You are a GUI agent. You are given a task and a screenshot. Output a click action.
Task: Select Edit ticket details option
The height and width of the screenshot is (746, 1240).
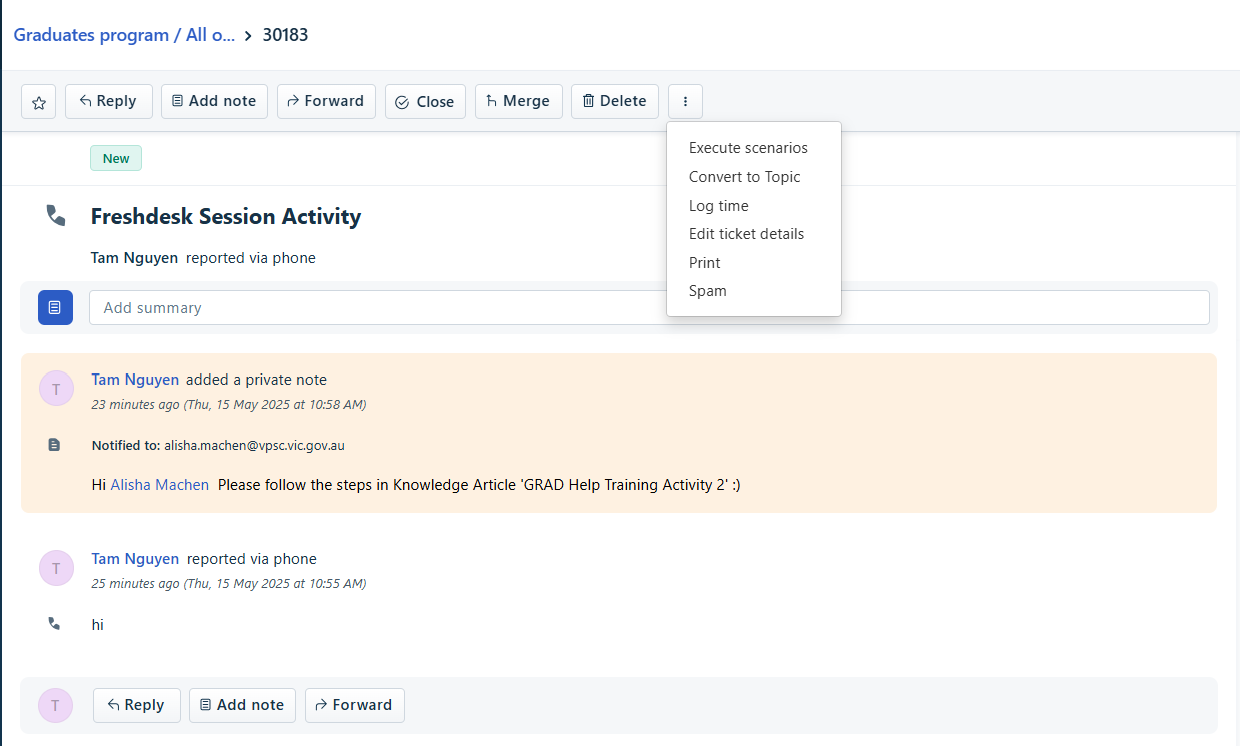[x=746, y=234]
